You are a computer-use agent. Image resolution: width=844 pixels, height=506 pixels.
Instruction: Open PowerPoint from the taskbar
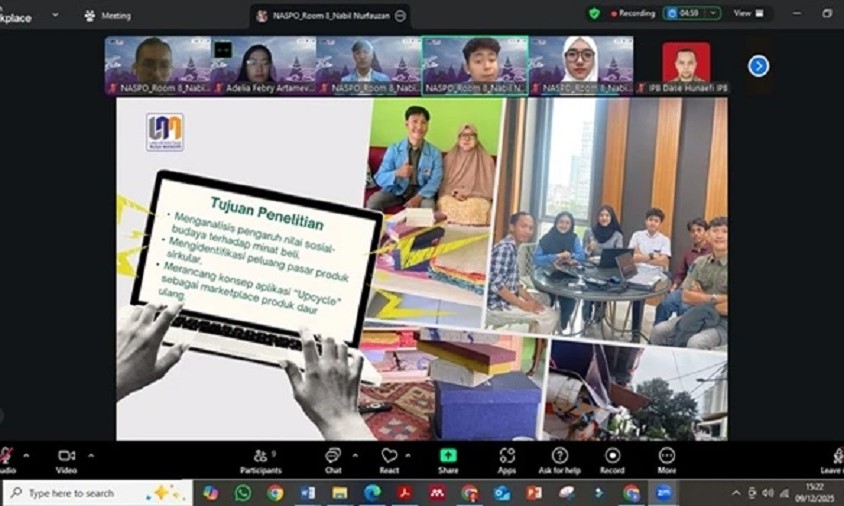(x=533, y=493)
